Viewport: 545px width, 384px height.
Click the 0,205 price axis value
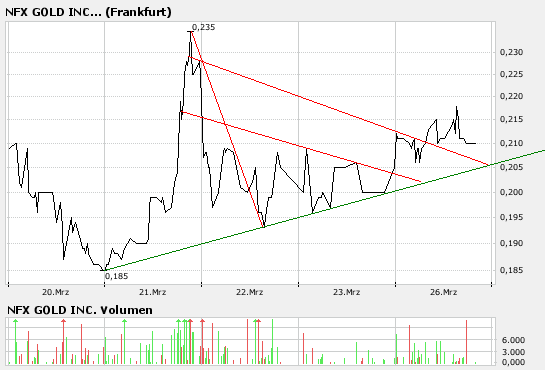coord(511,167)
